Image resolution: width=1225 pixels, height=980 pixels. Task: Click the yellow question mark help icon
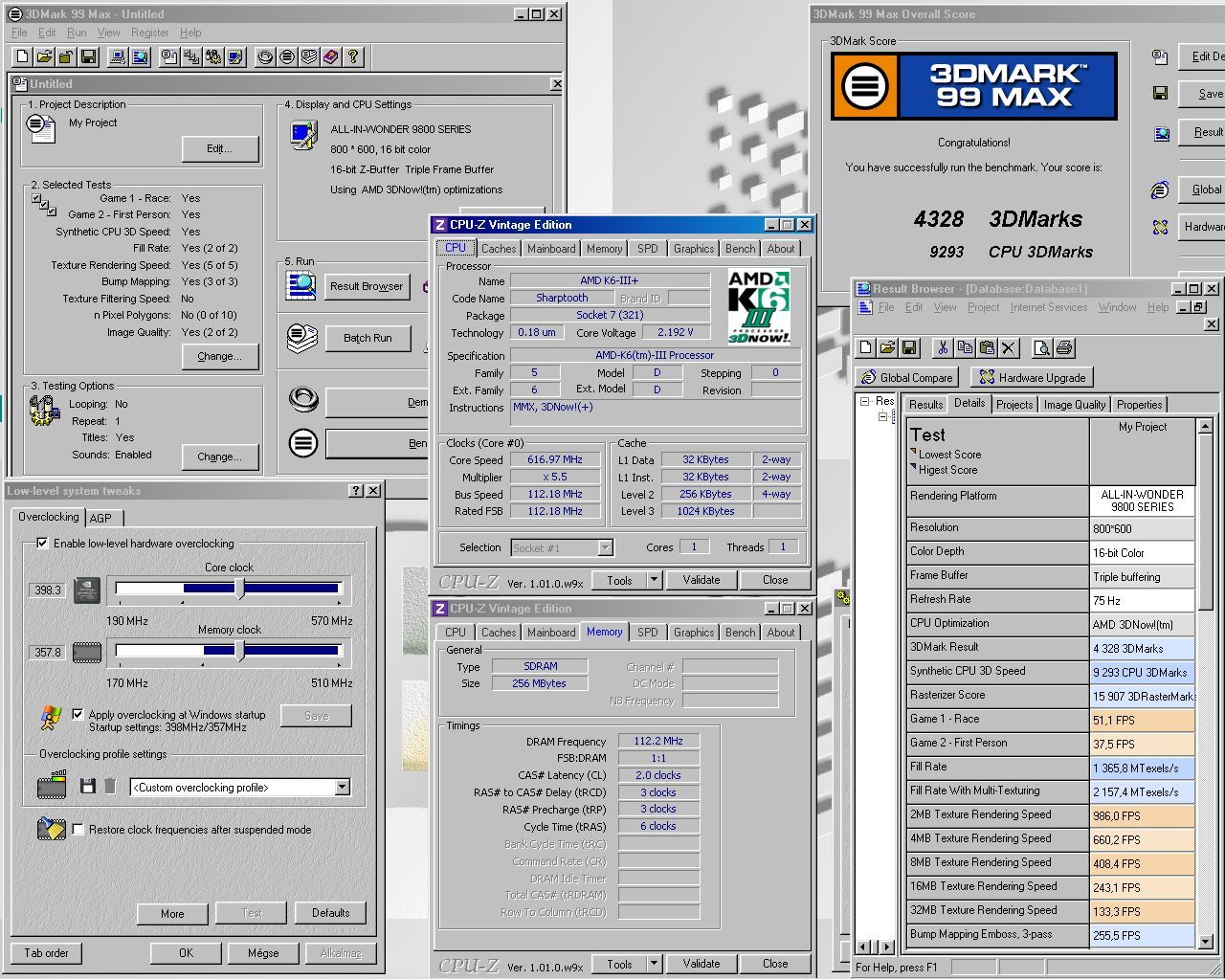tap(353, 57)
